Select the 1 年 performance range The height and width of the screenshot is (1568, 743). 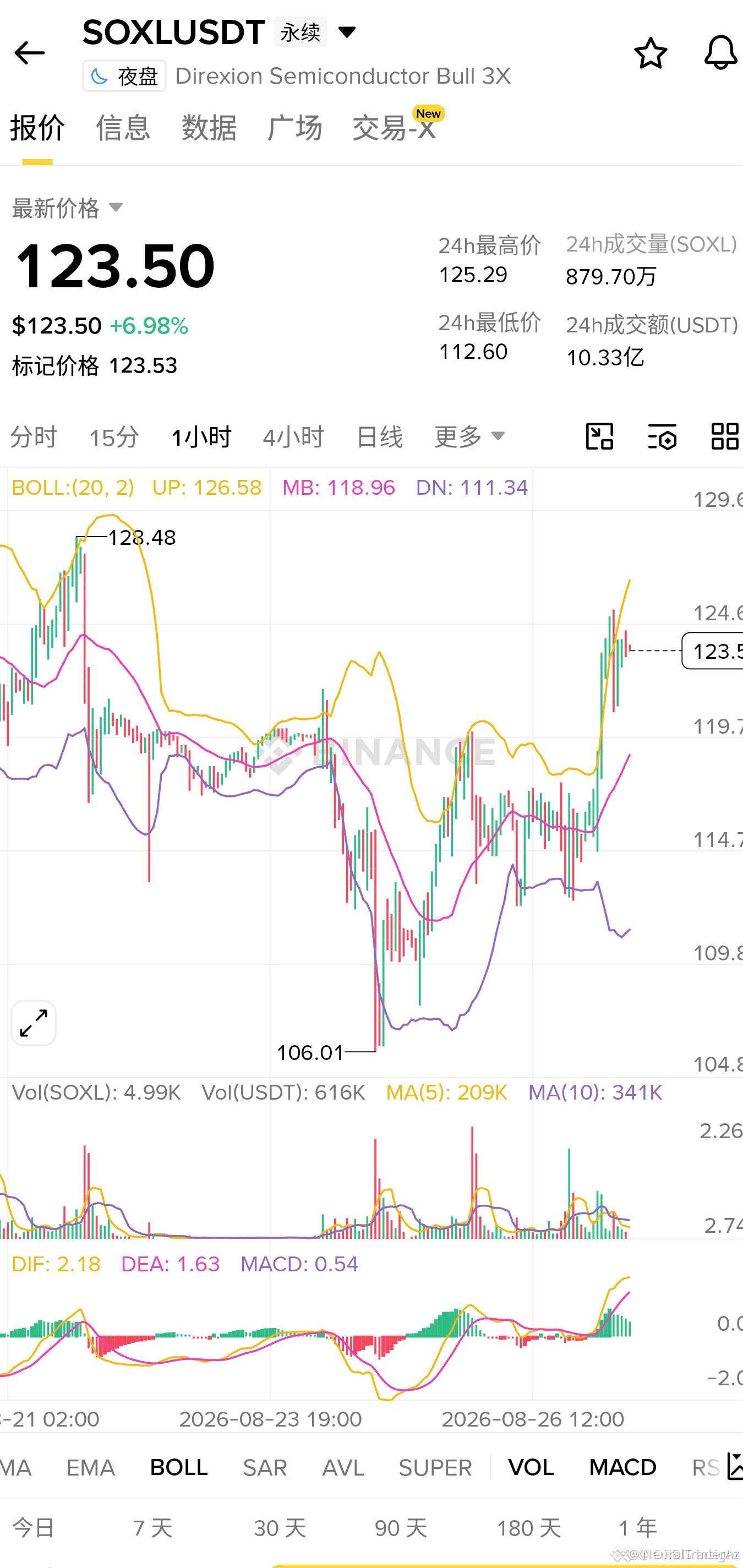(x=638, y=1528)
